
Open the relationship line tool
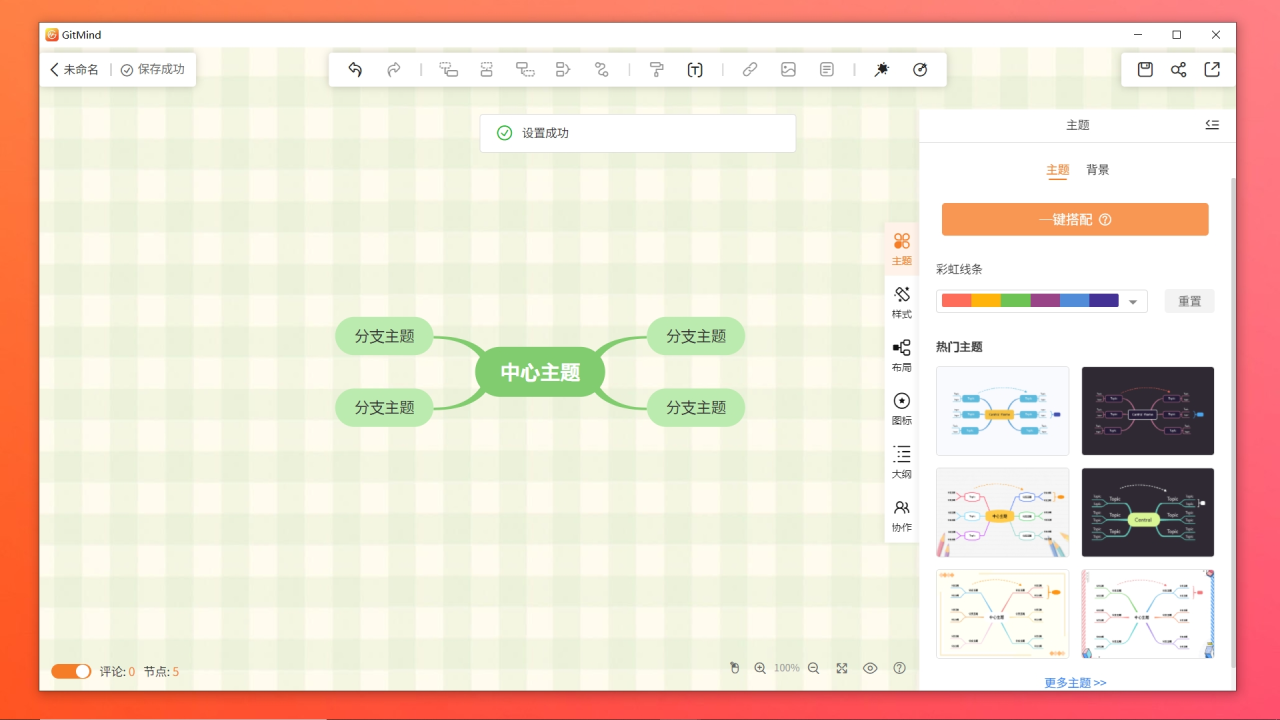tap(602, 69)
